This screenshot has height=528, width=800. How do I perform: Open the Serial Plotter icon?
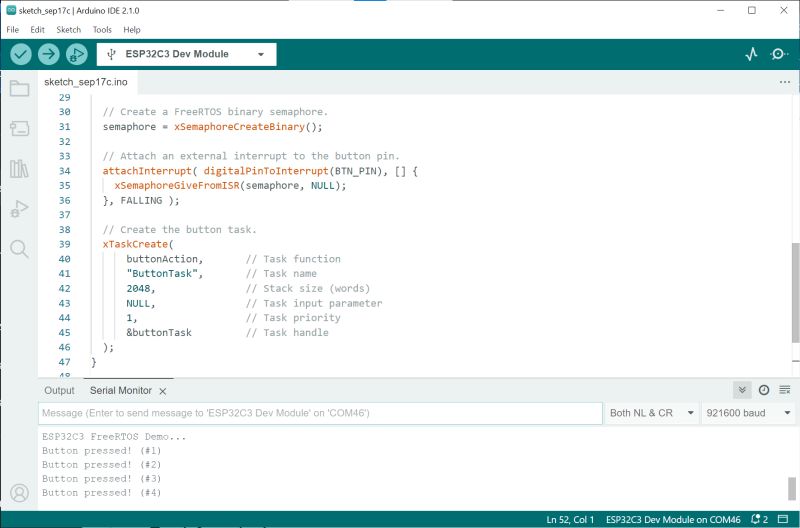pyautogui.click(x=751, y=54)
